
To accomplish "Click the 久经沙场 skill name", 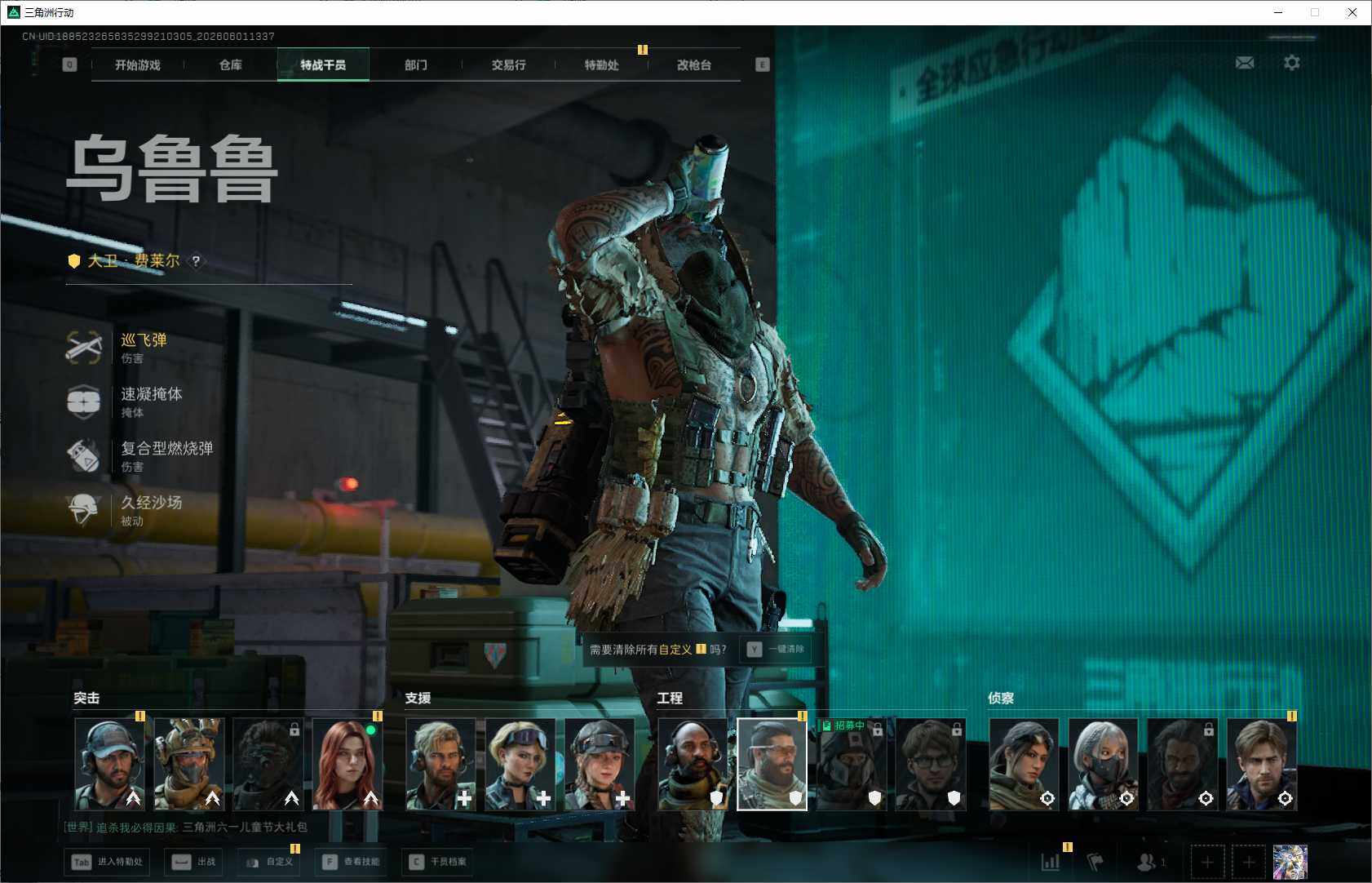I will click(152, 503).
